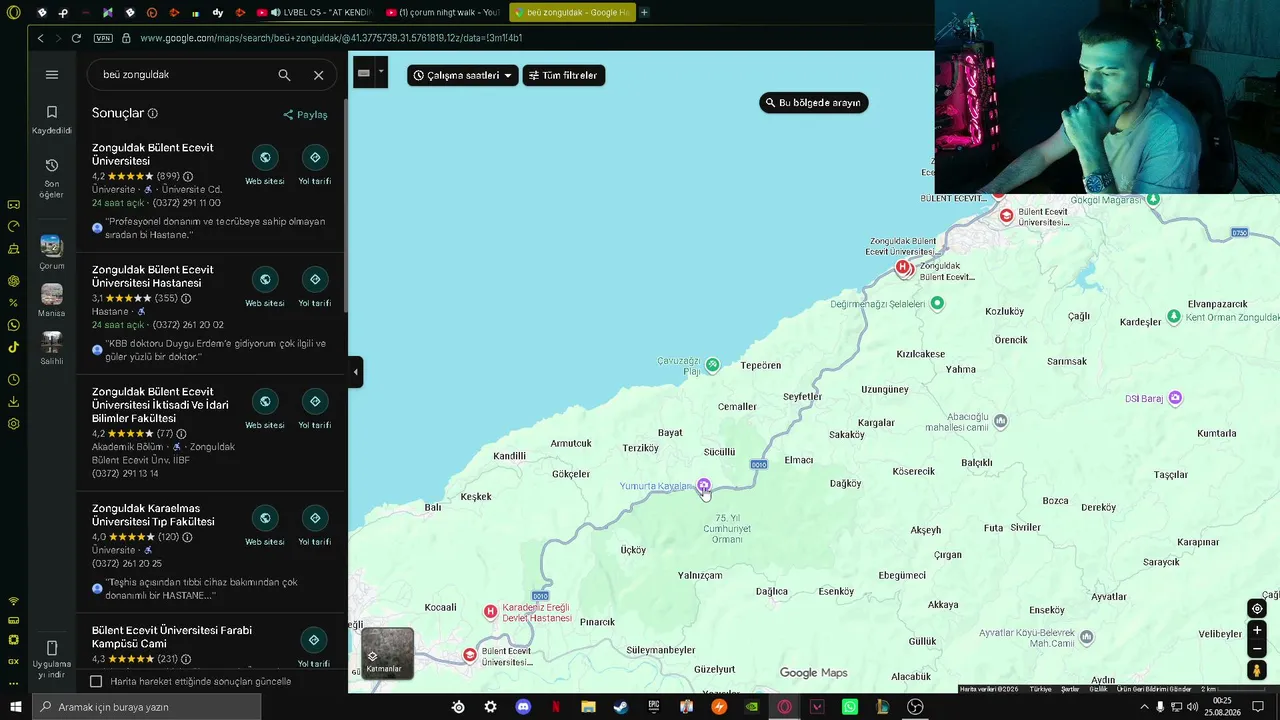Viewport: 1280px width, 720px height.
Task: Show info icon next to Sonuçlar
Action: [153, 114]
